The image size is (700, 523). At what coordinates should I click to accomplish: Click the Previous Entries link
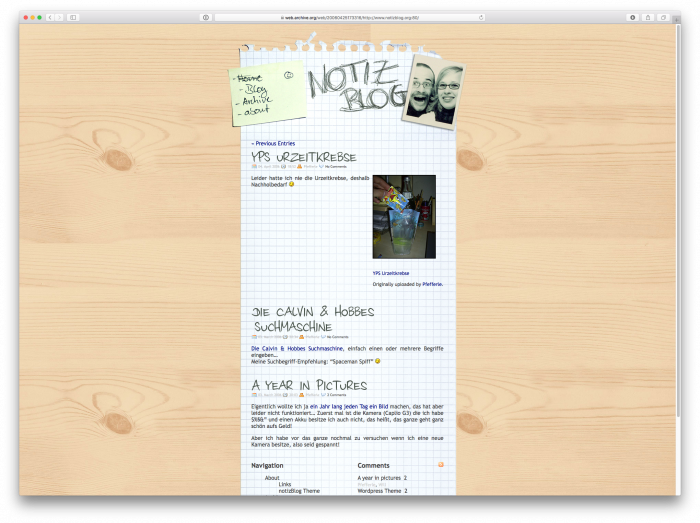point(273,143)
